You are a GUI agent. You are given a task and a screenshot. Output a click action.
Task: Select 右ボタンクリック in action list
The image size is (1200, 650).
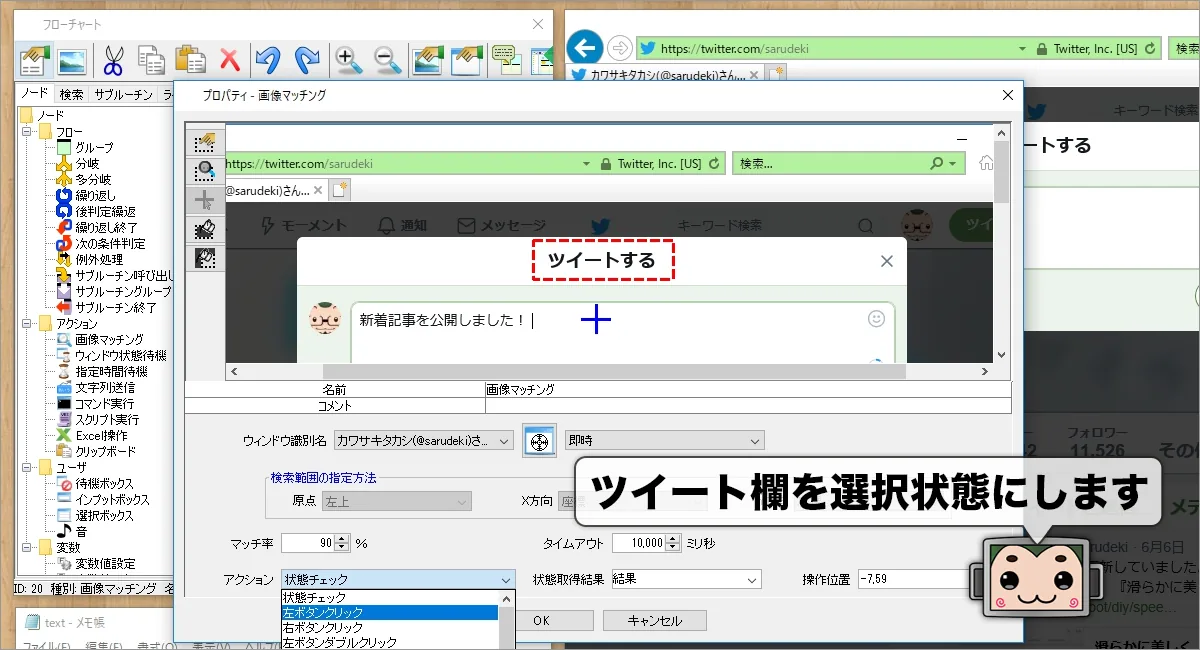(x=389, y=627)
